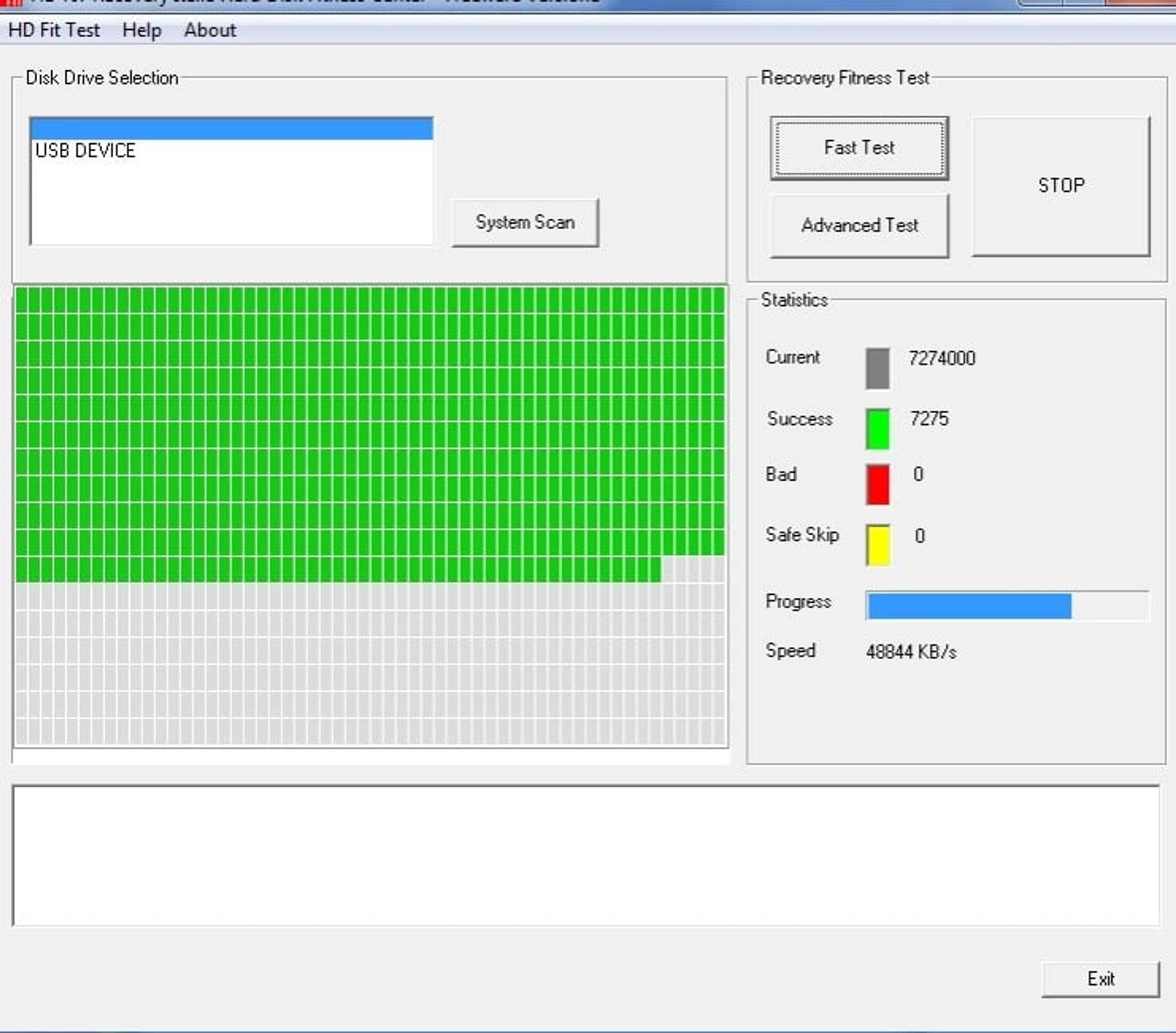Click the Bad label in Statistics
This screenshot has width=1176, height=1033.
click(x=781, y=475)
